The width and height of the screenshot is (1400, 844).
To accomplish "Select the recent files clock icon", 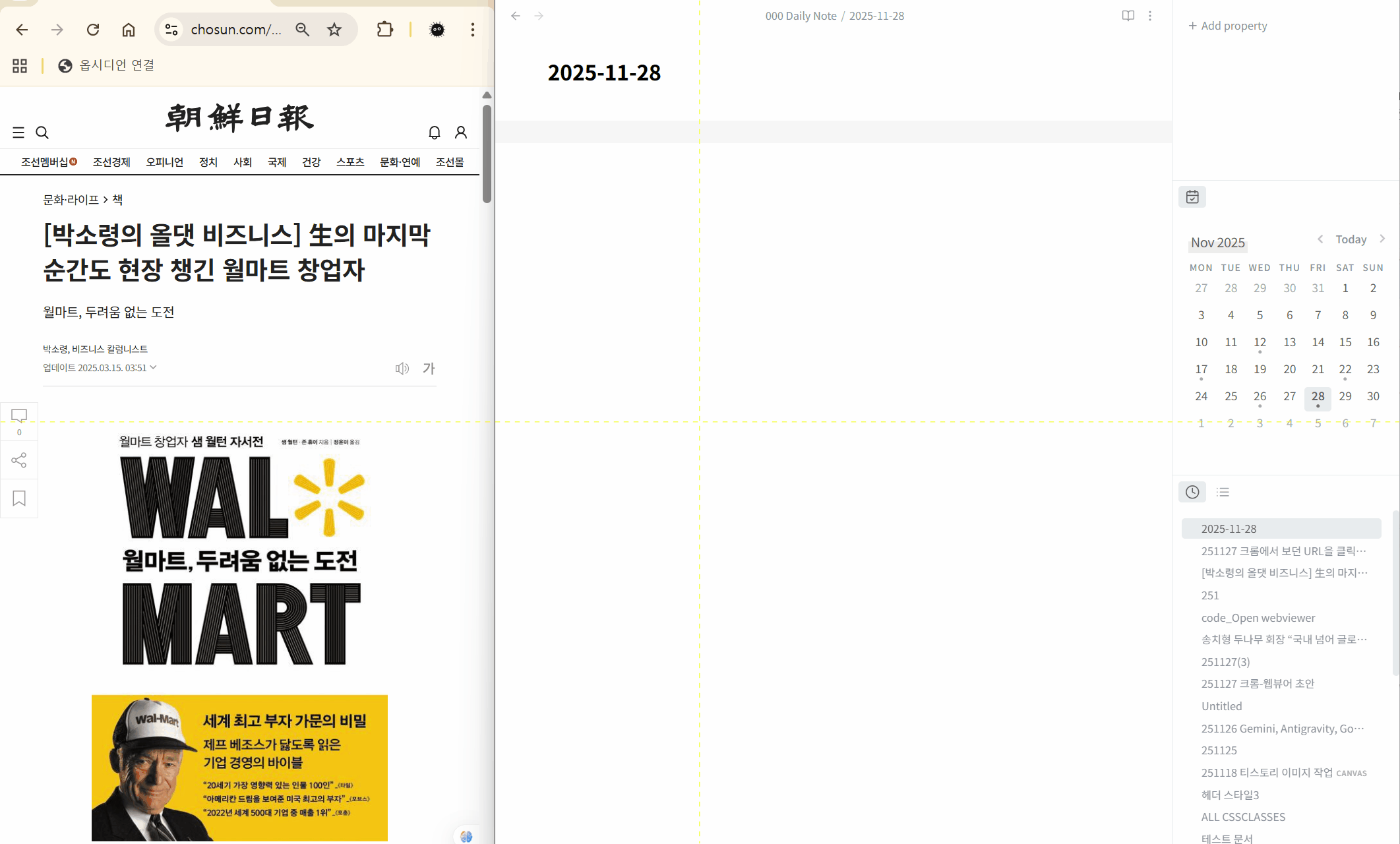I will click(1192, 492).
